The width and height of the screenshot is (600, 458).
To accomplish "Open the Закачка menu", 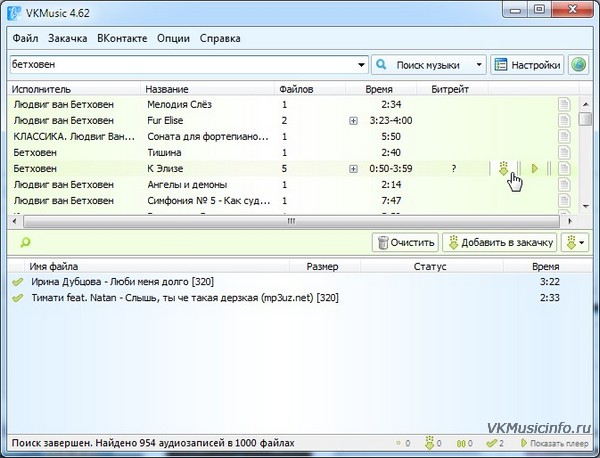I will pyautogui.click(x=67, y=38).
